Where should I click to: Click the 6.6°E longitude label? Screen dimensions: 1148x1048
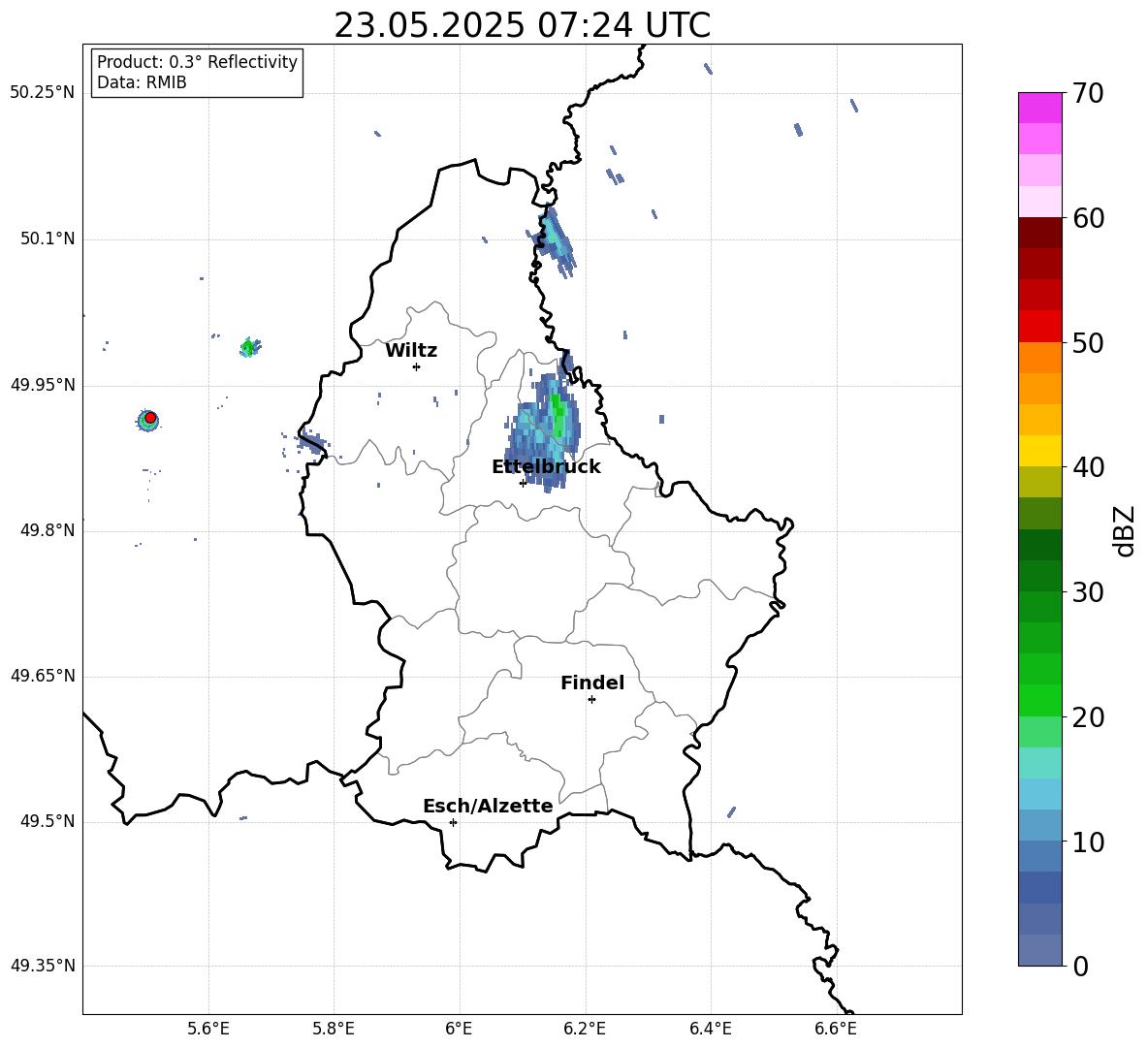[x=836, y=1029]
